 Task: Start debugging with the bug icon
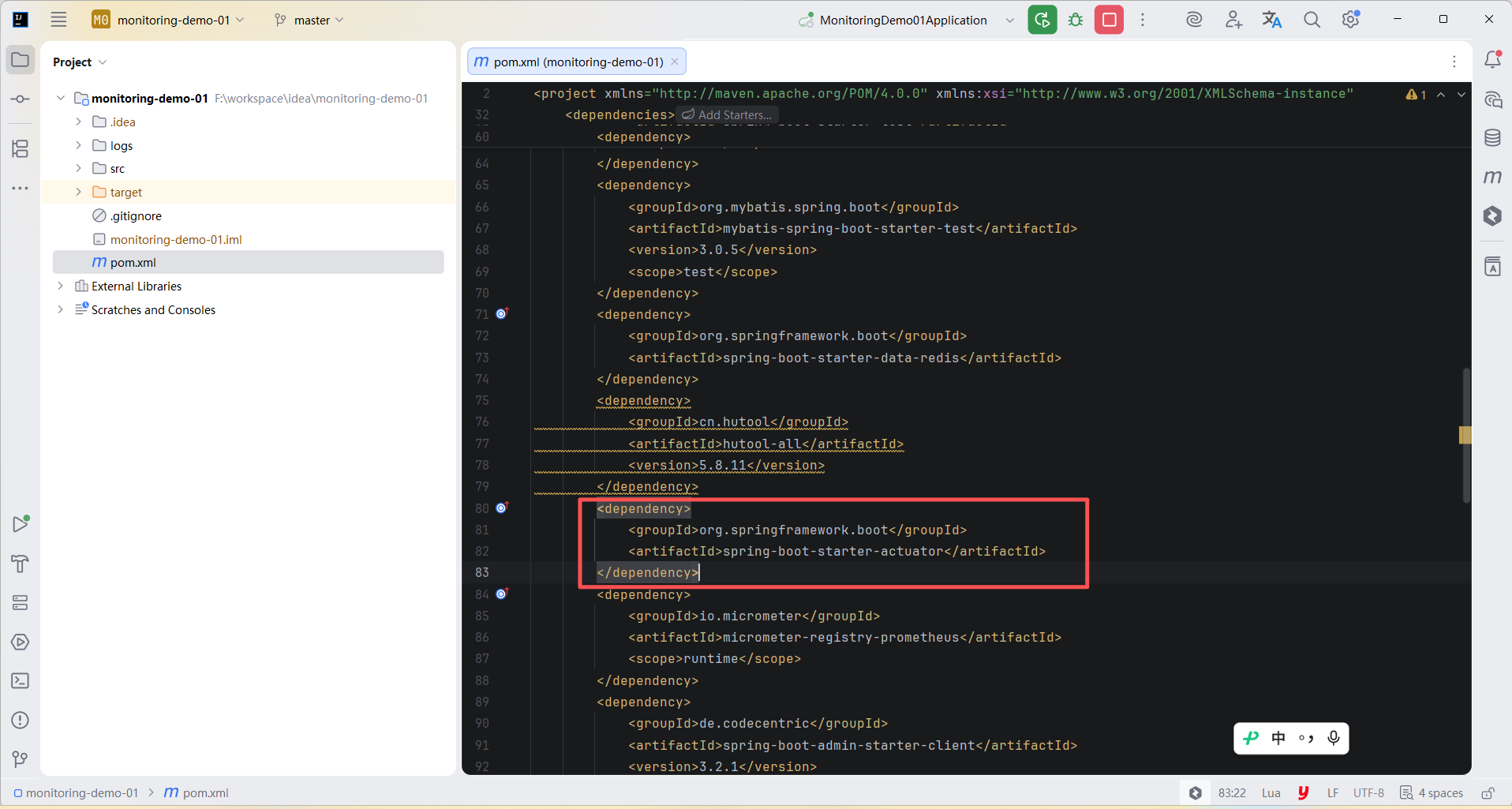[1076, 20]
